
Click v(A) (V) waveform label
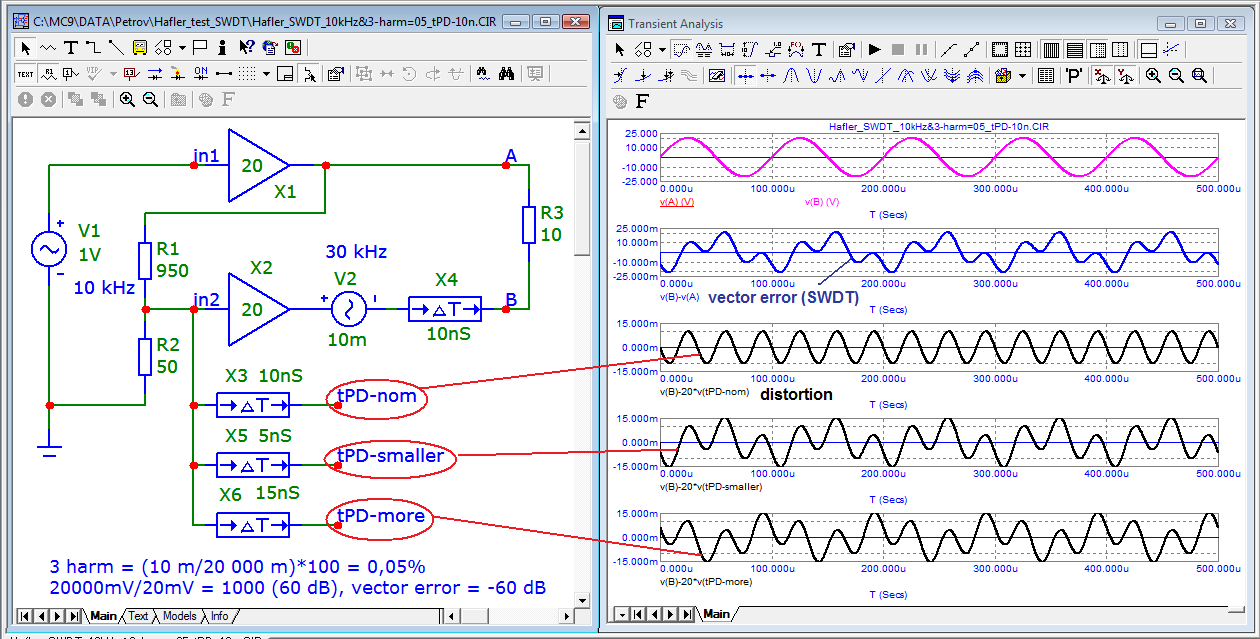[x=677, y=201]
